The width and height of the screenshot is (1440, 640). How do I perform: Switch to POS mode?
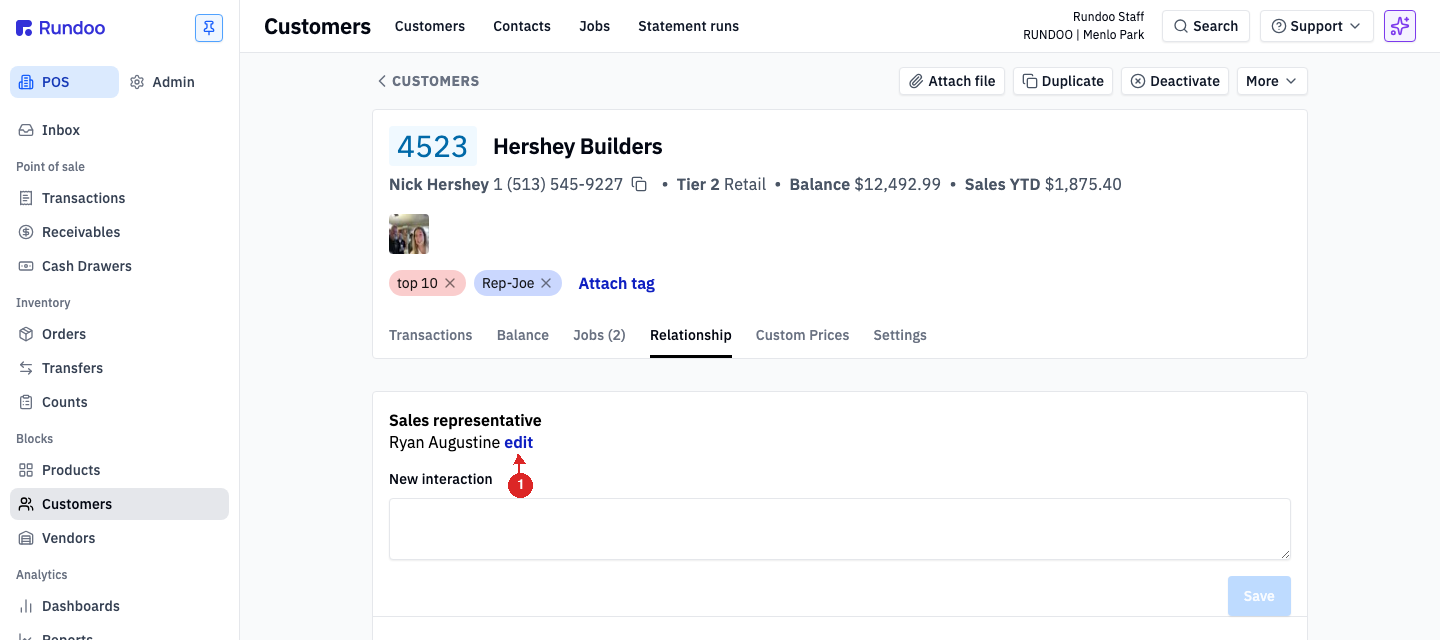click(64, 82)
